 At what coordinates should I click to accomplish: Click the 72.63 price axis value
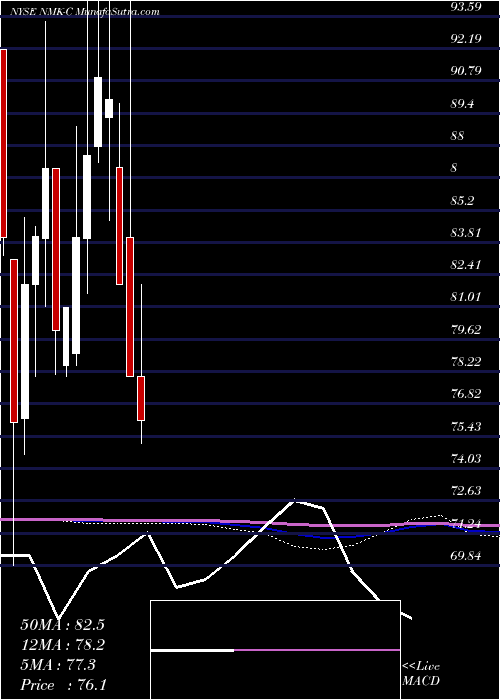(x=465, y=491)
